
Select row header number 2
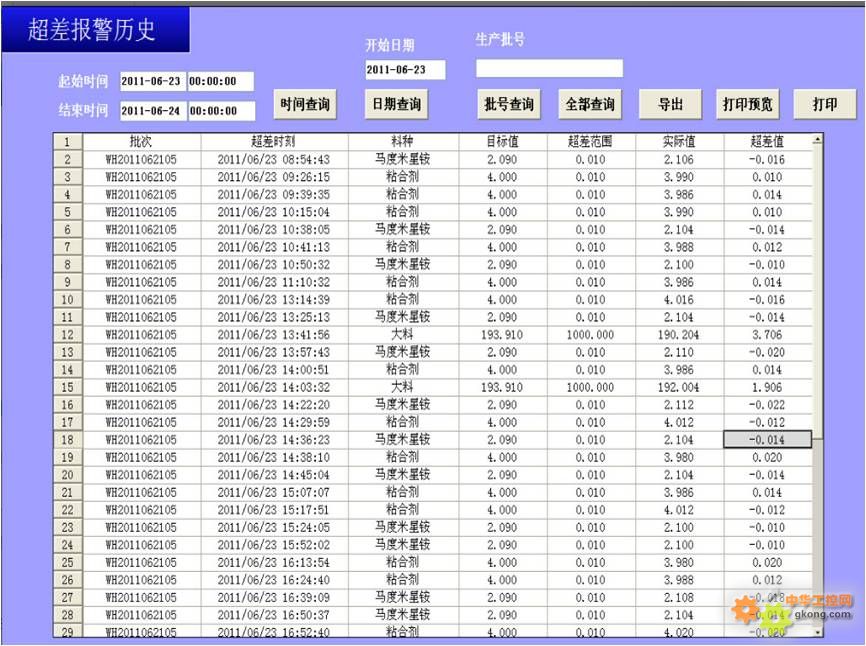67,160
